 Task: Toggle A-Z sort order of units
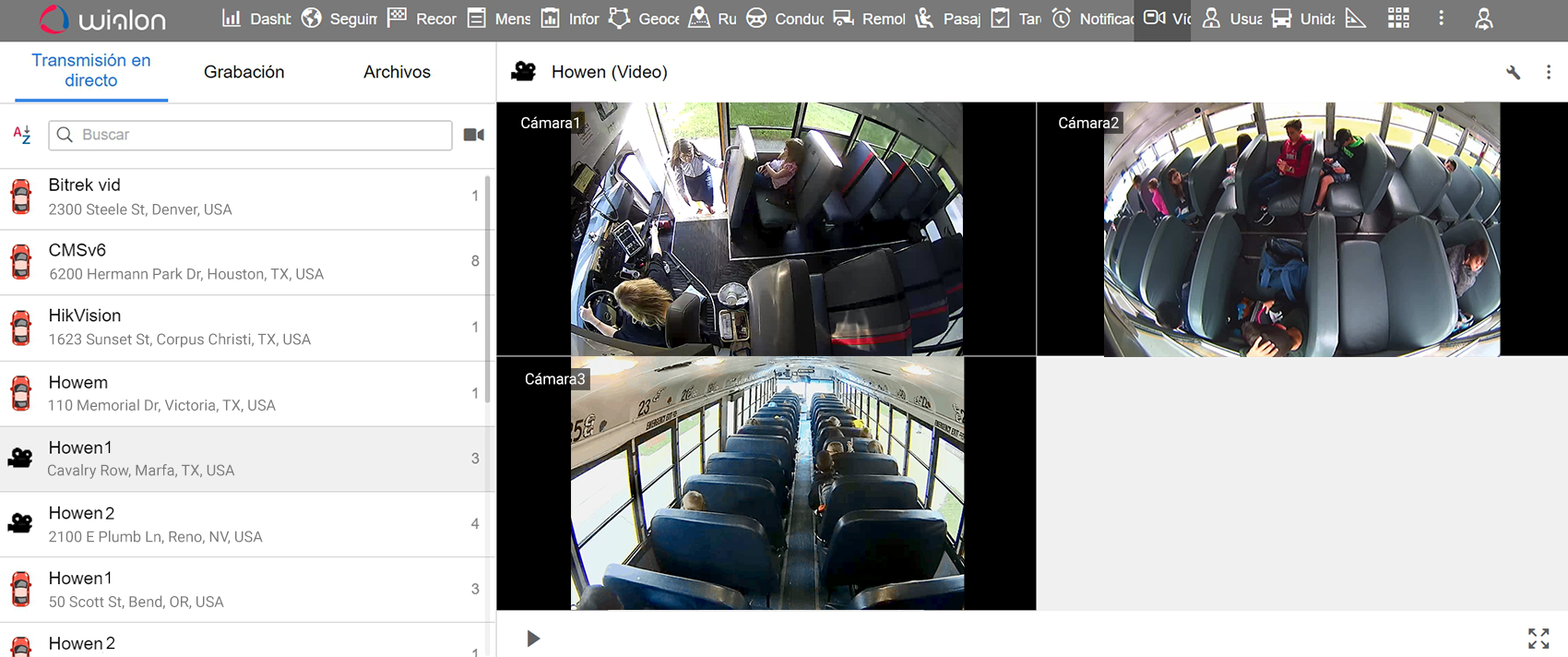click(x=22, y=135)
